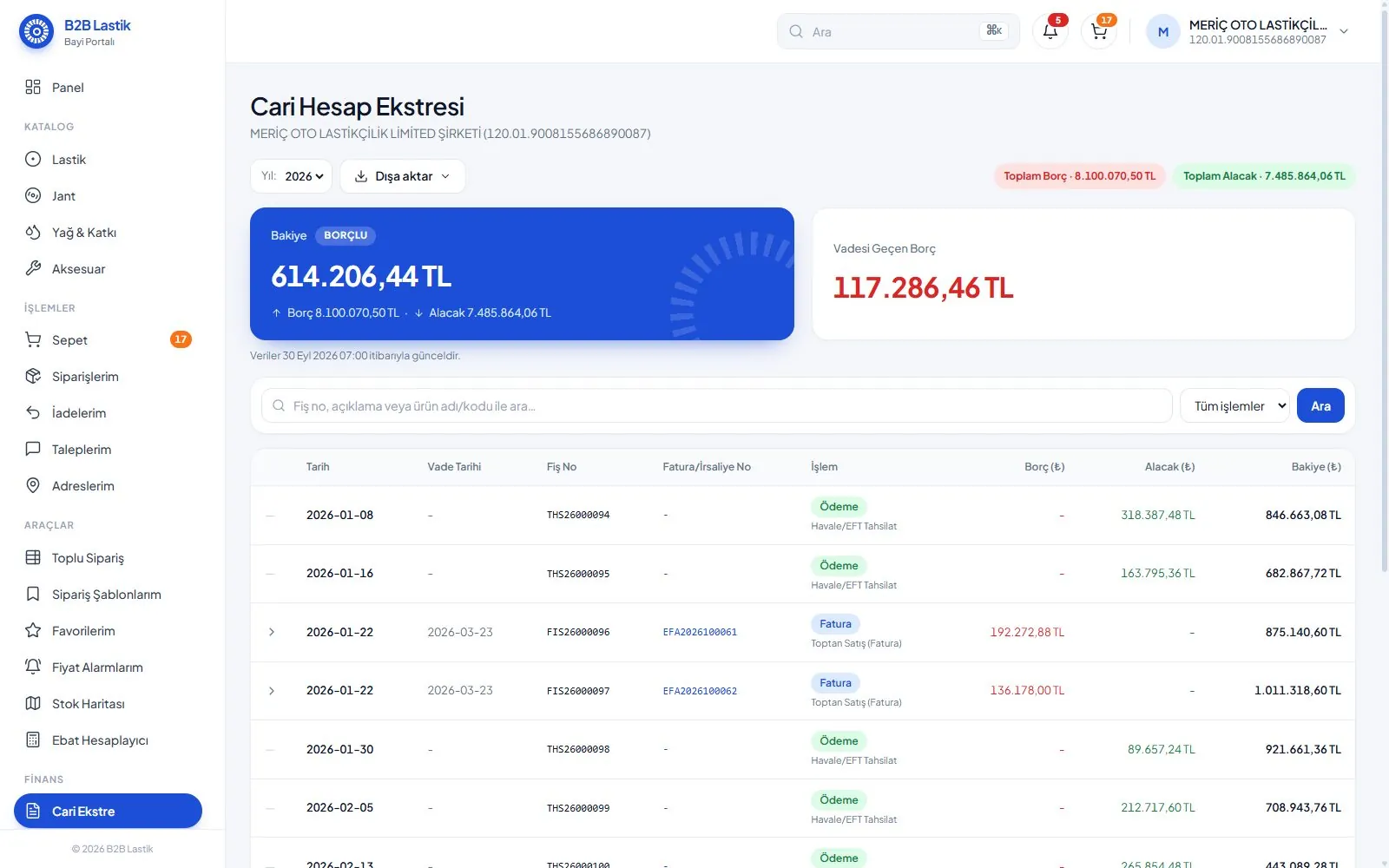Viewport: 1389px width, 868px height.
Task: Open the shopping cart icon in header
Action: 1099,31
